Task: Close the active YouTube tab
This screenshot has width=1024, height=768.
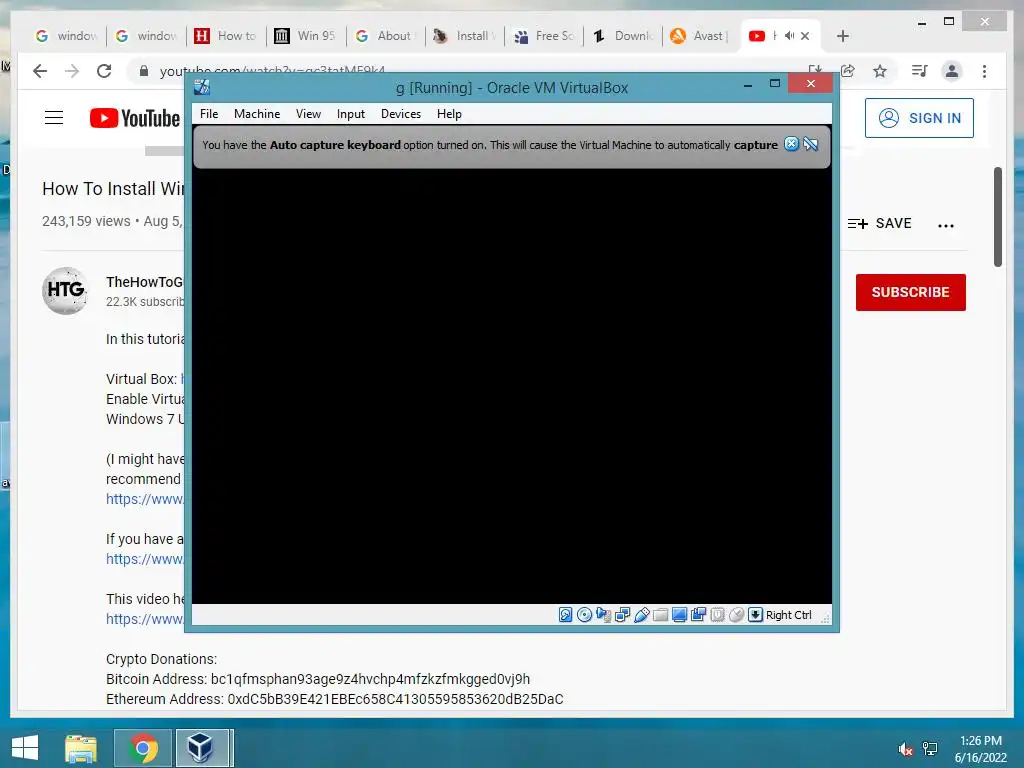Action: tap(805, 36)
